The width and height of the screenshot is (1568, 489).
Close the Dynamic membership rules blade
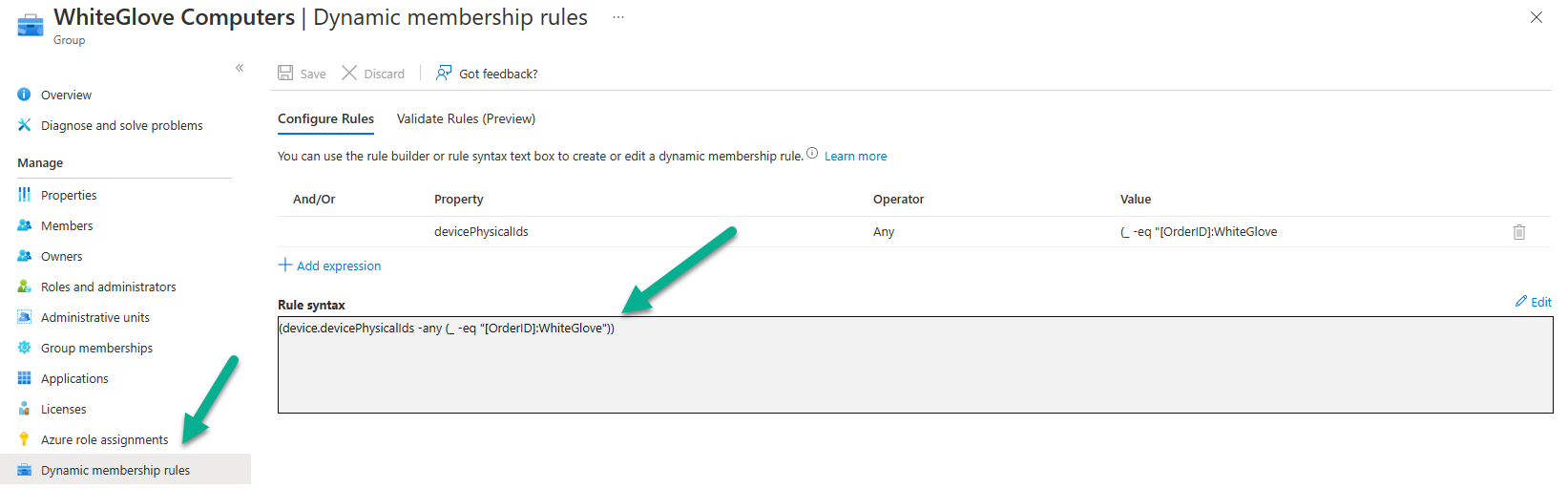1537,17
